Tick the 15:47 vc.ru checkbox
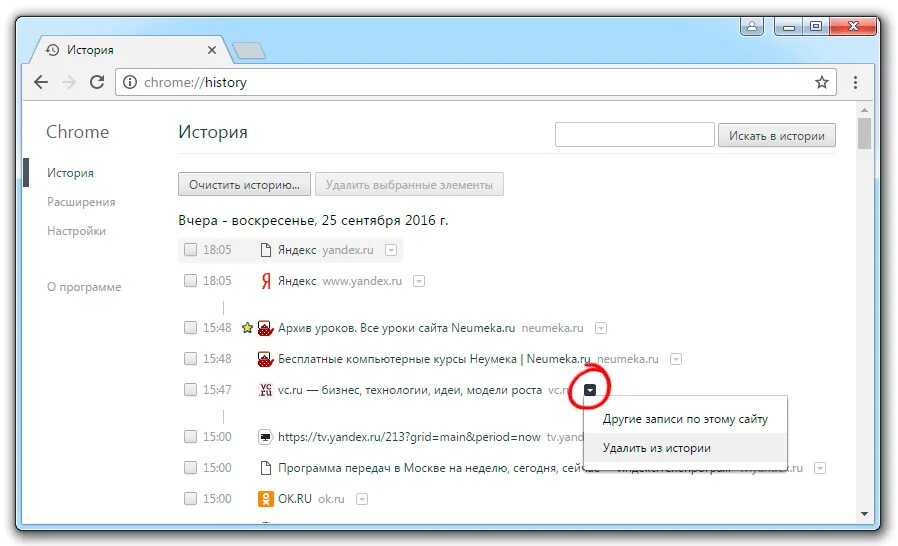 click(x=190, y=389)
